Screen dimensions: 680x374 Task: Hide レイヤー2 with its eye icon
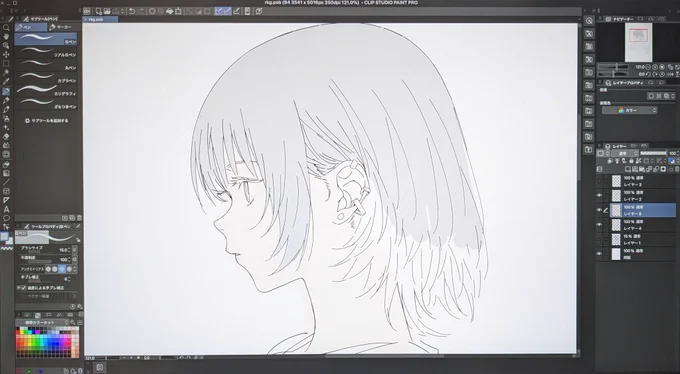(599, 195)
